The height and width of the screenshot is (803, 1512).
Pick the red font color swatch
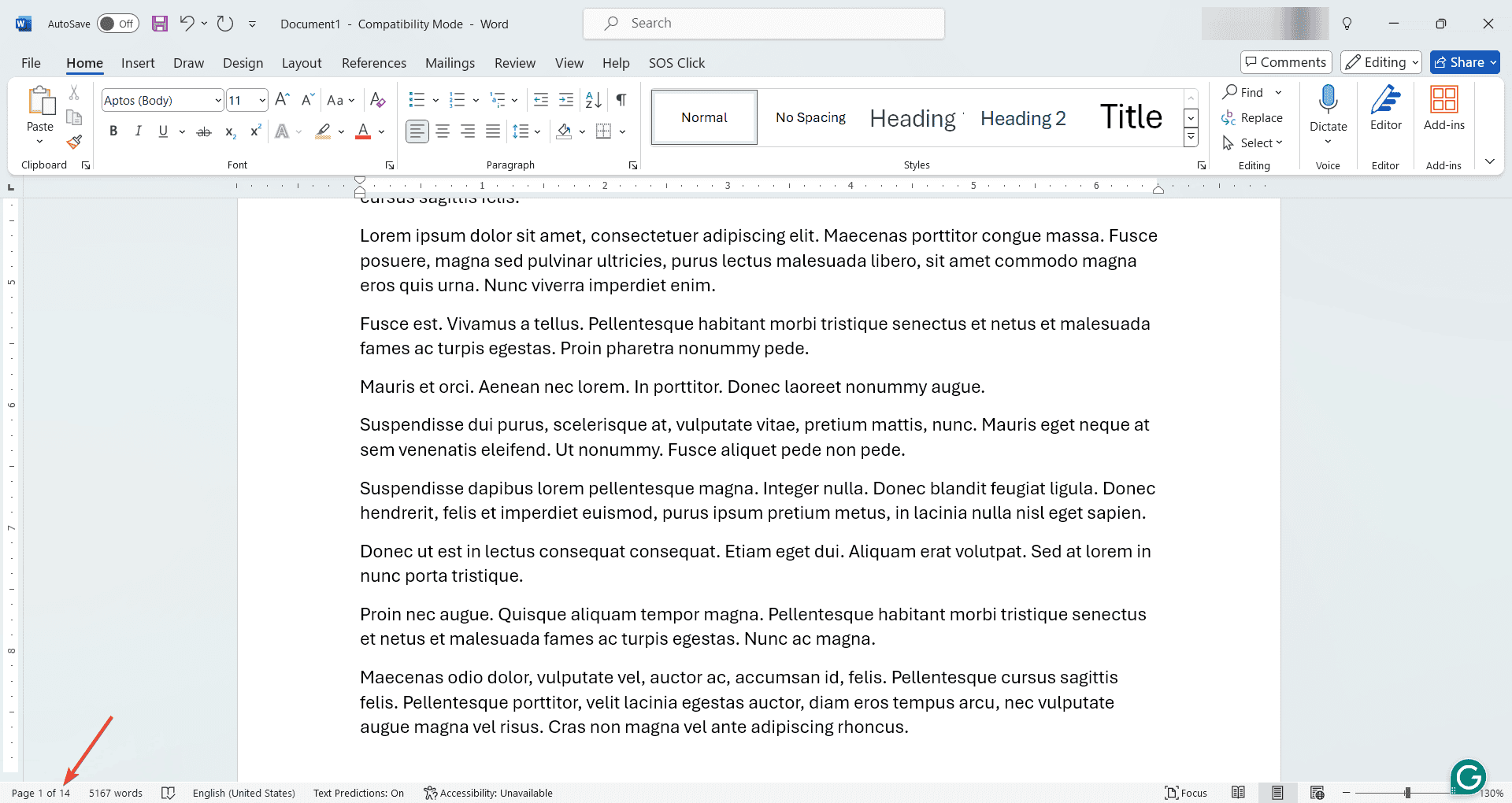coord(363,131)
